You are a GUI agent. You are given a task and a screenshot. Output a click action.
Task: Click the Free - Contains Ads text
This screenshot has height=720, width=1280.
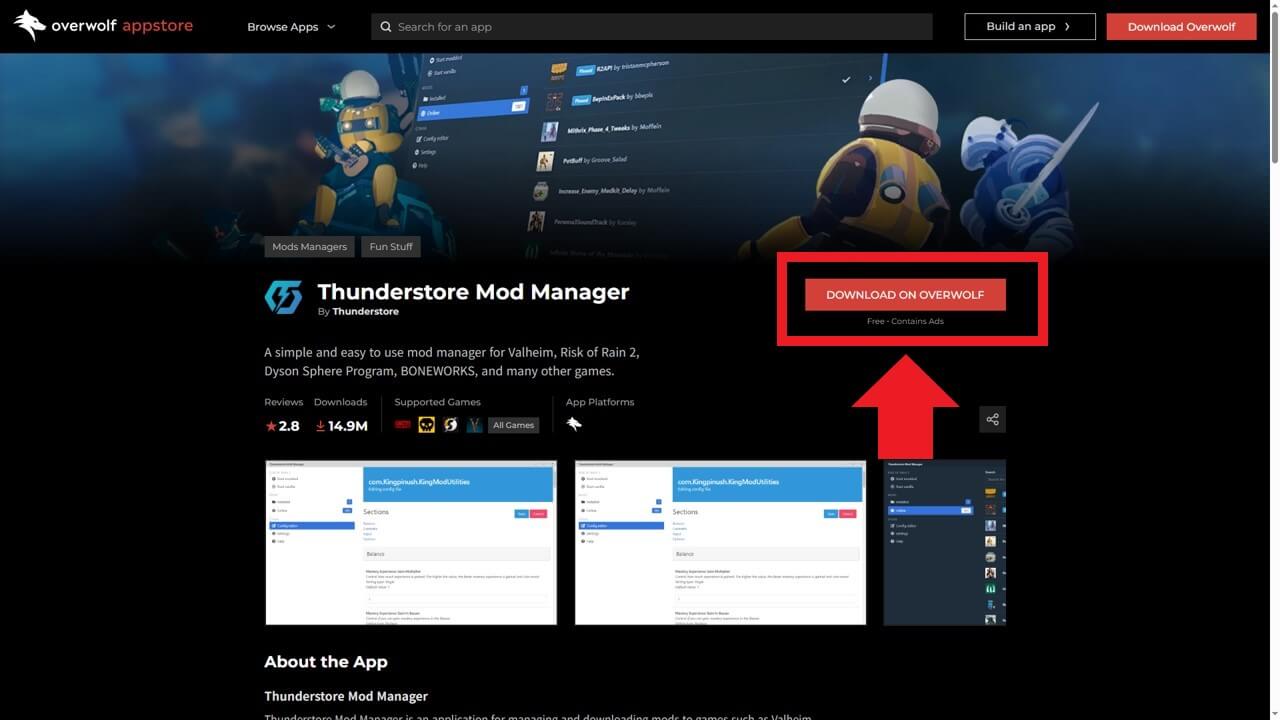(x=905, y=322)
